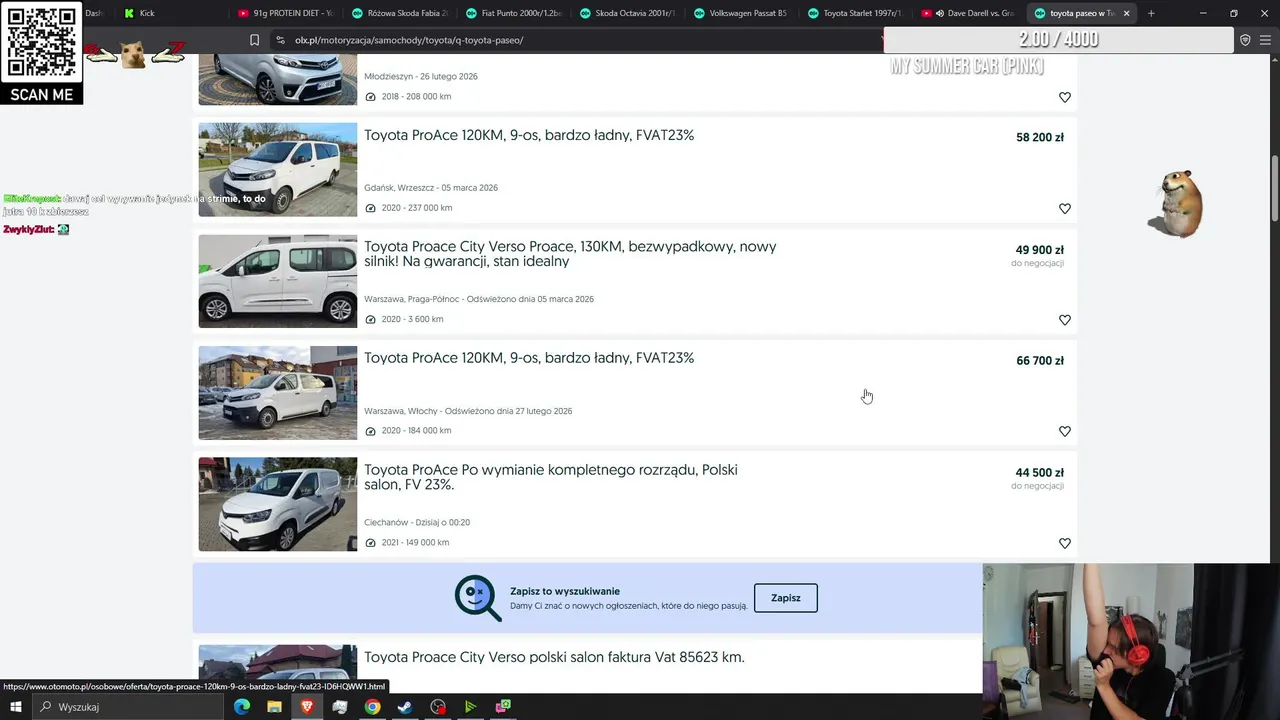Click the green arrow app icon in taskbar

(x=470, y=707)
